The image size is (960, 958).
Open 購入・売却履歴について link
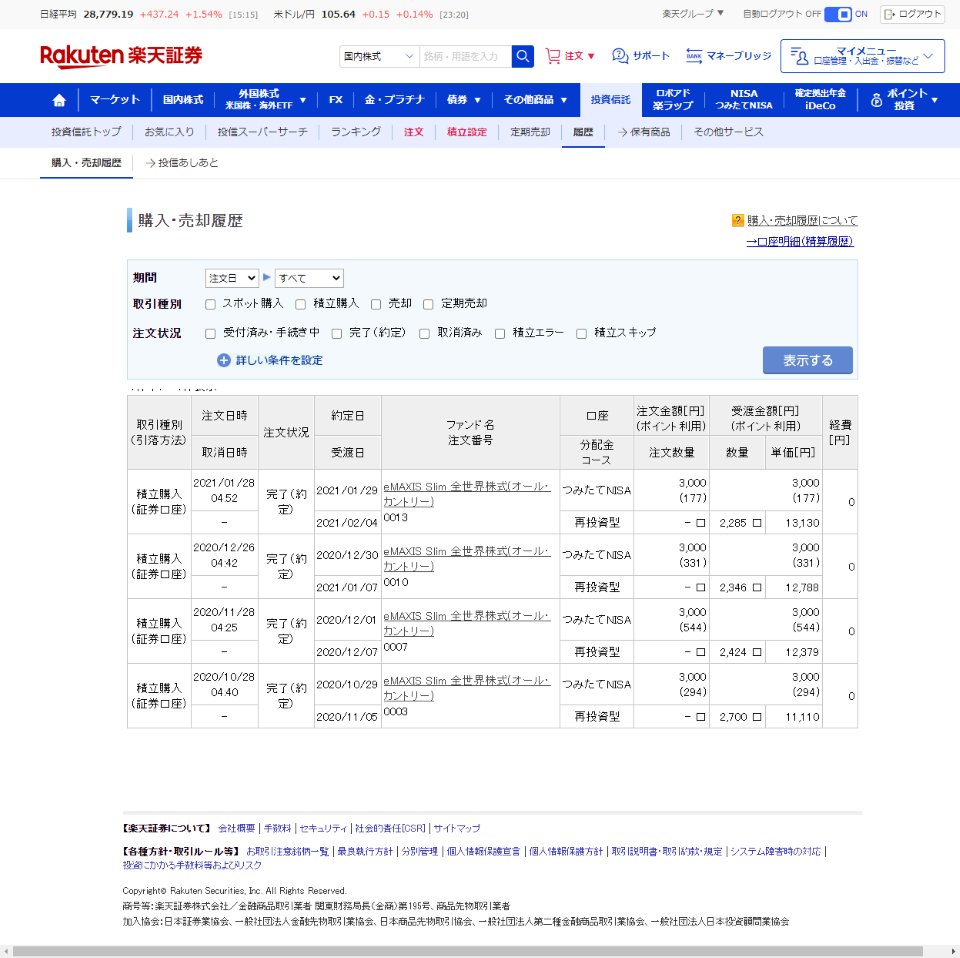802,220
